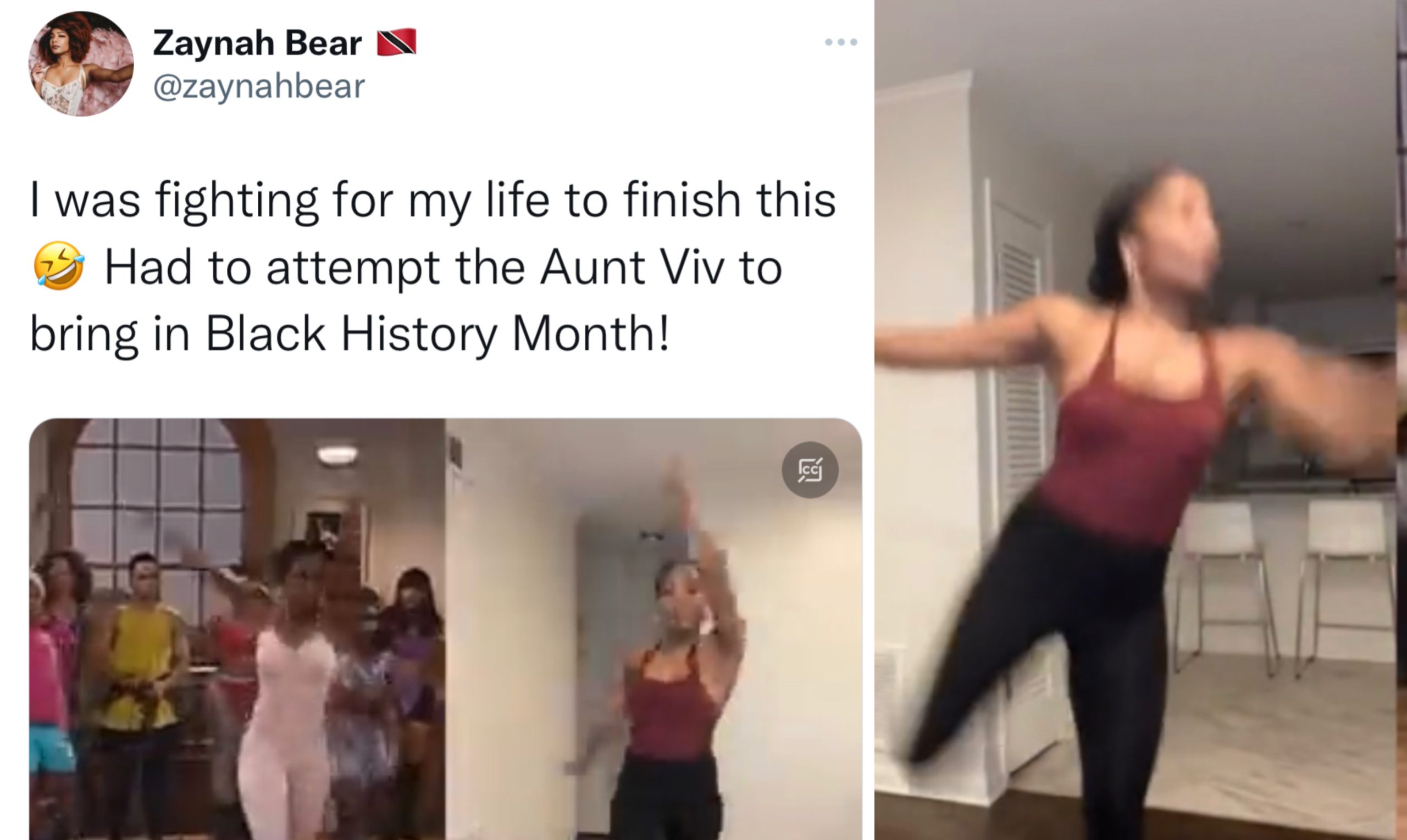Play the embedded side-by-side dance video
The height and width of the screenshot is (840, 1407).
click(446, 629)
